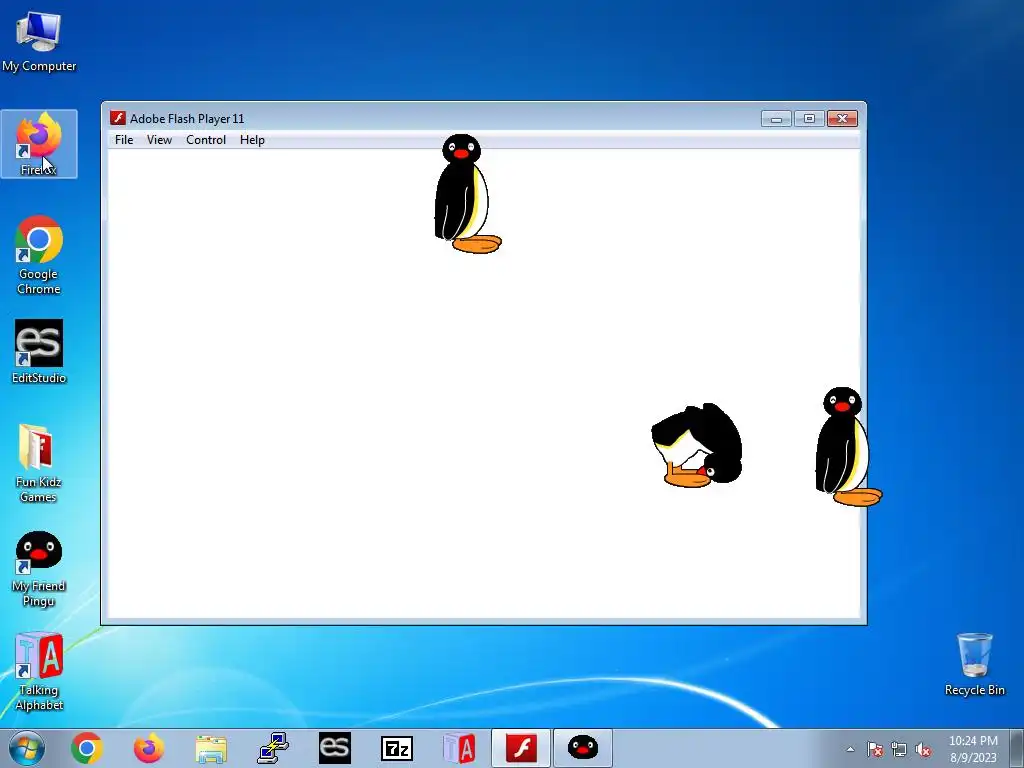Open network status tray icon

coord(899,749)
